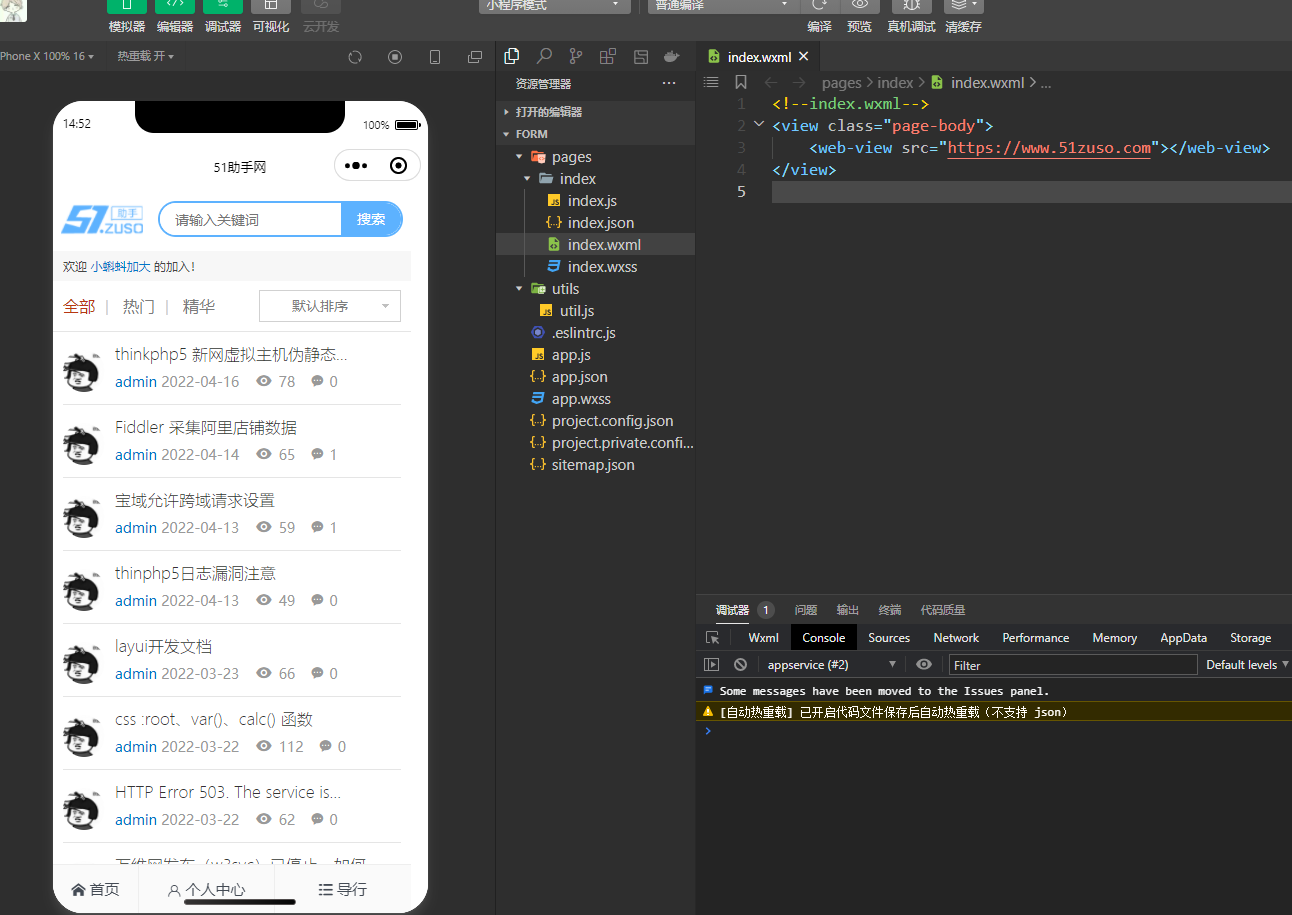Show the console sidebar icon

(x=711, y=664)
